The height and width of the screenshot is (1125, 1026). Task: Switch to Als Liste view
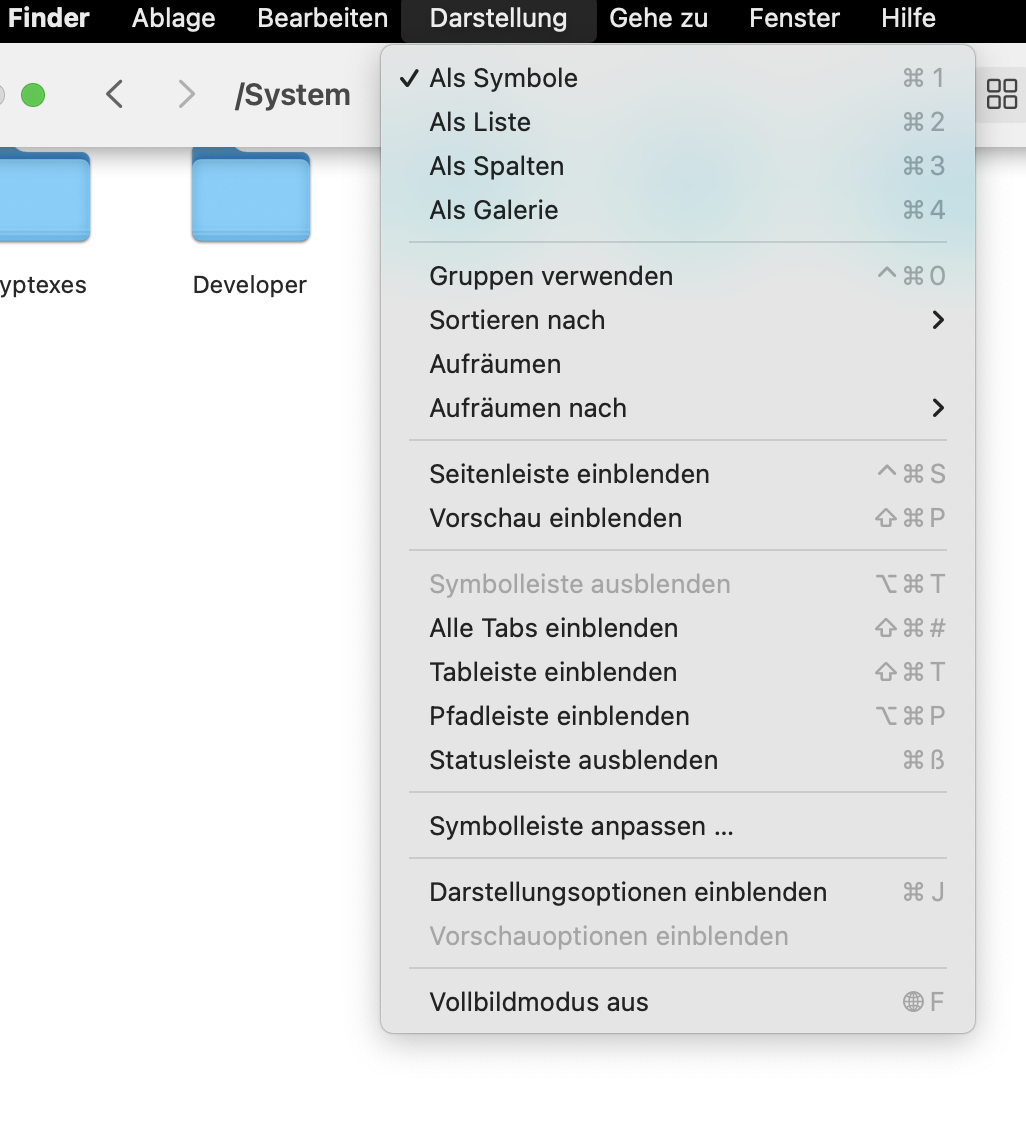click(x=480, y=122)
